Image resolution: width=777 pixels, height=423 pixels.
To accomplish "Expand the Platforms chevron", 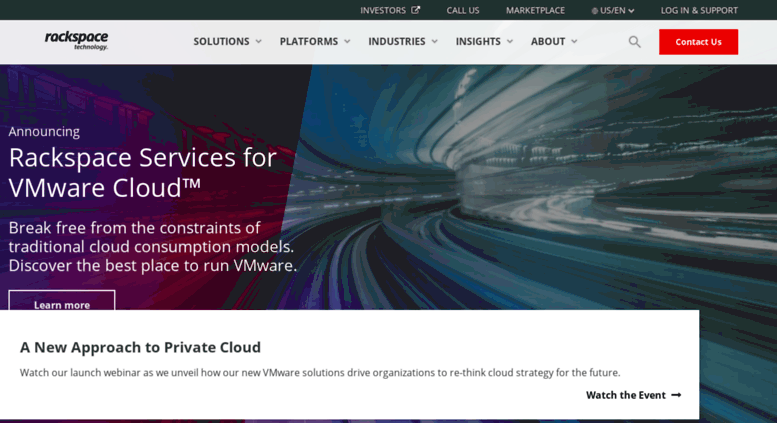I will coord(347,42).
